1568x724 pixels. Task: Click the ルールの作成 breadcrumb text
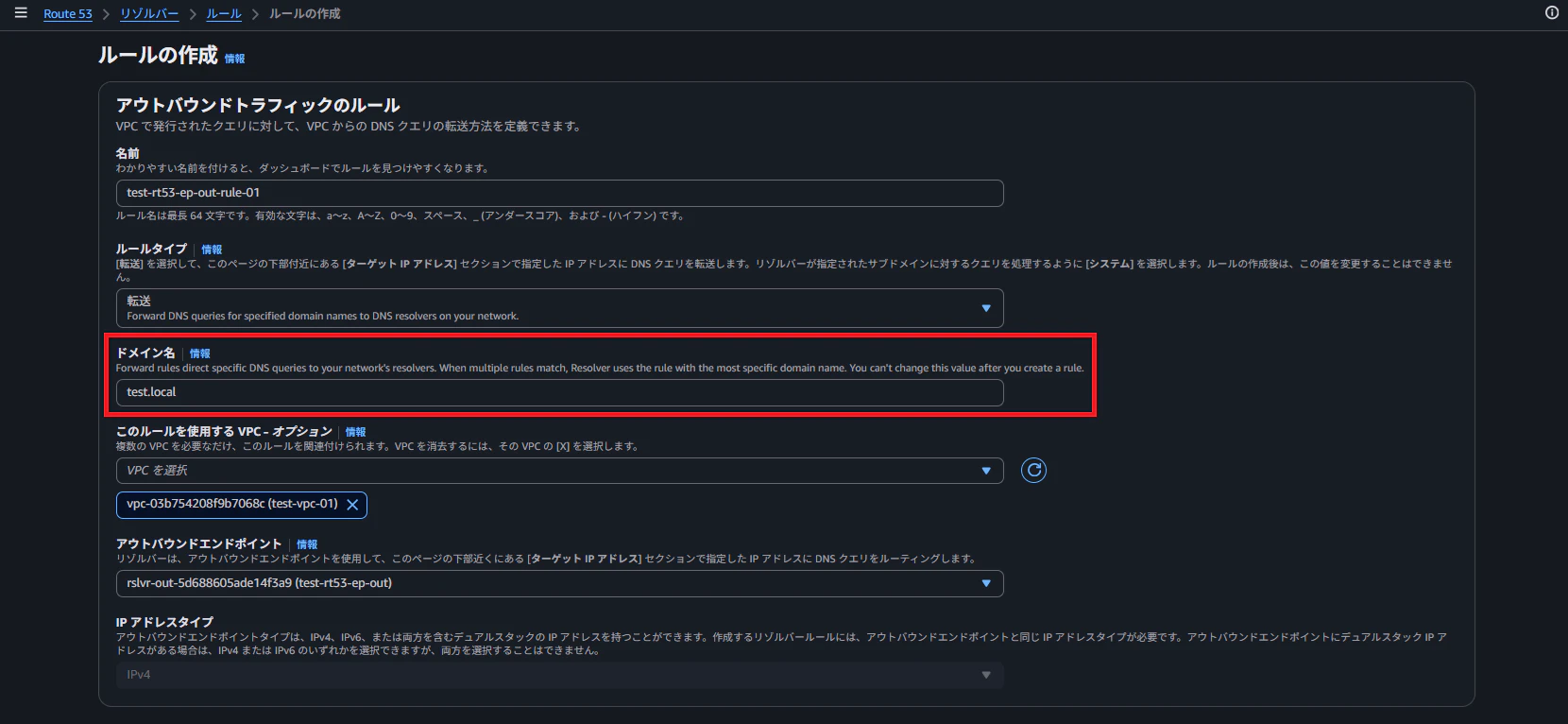point(304,14)
